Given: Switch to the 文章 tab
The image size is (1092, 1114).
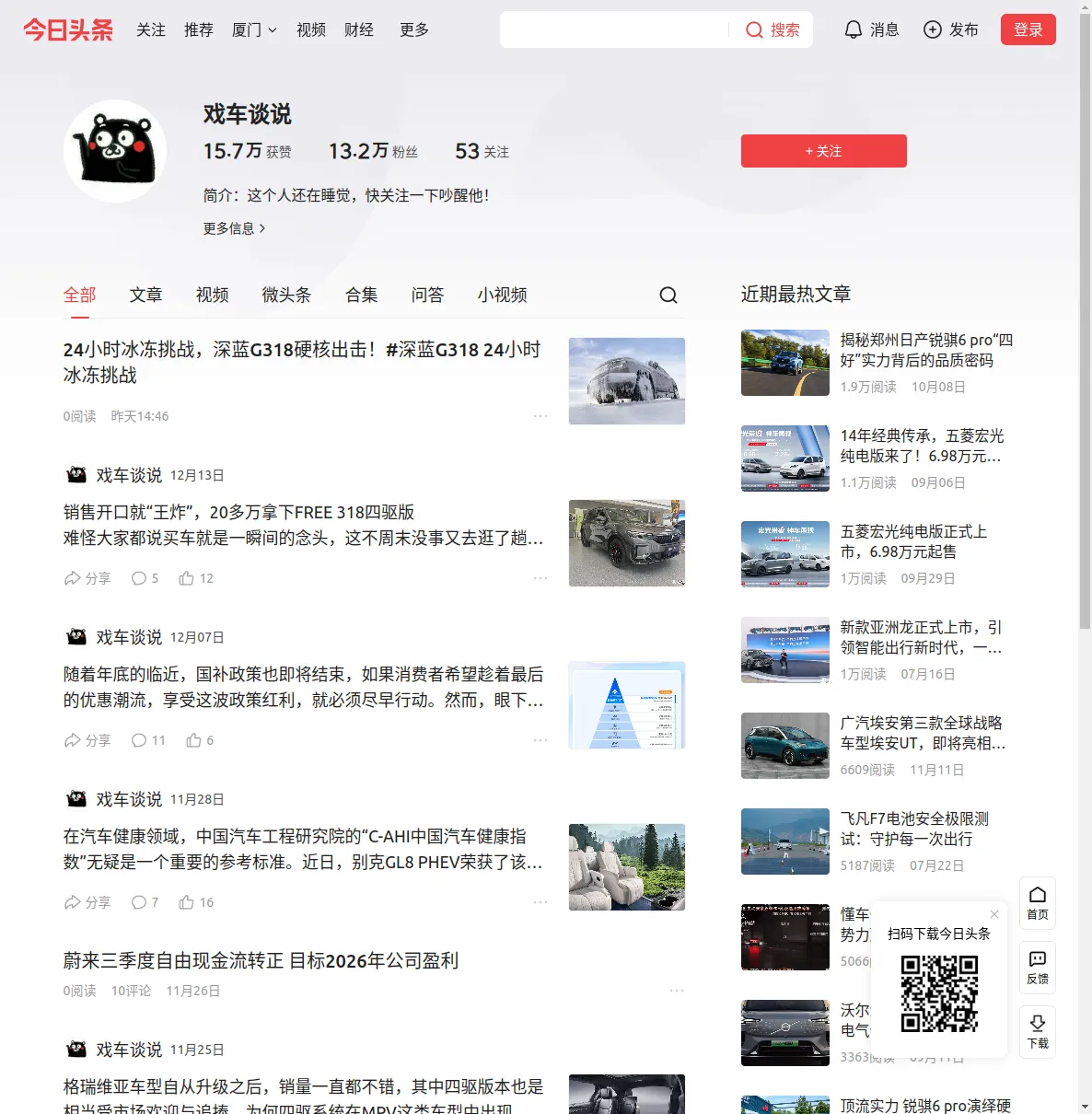Looking at the screenshot, I should tap(146, 295).
